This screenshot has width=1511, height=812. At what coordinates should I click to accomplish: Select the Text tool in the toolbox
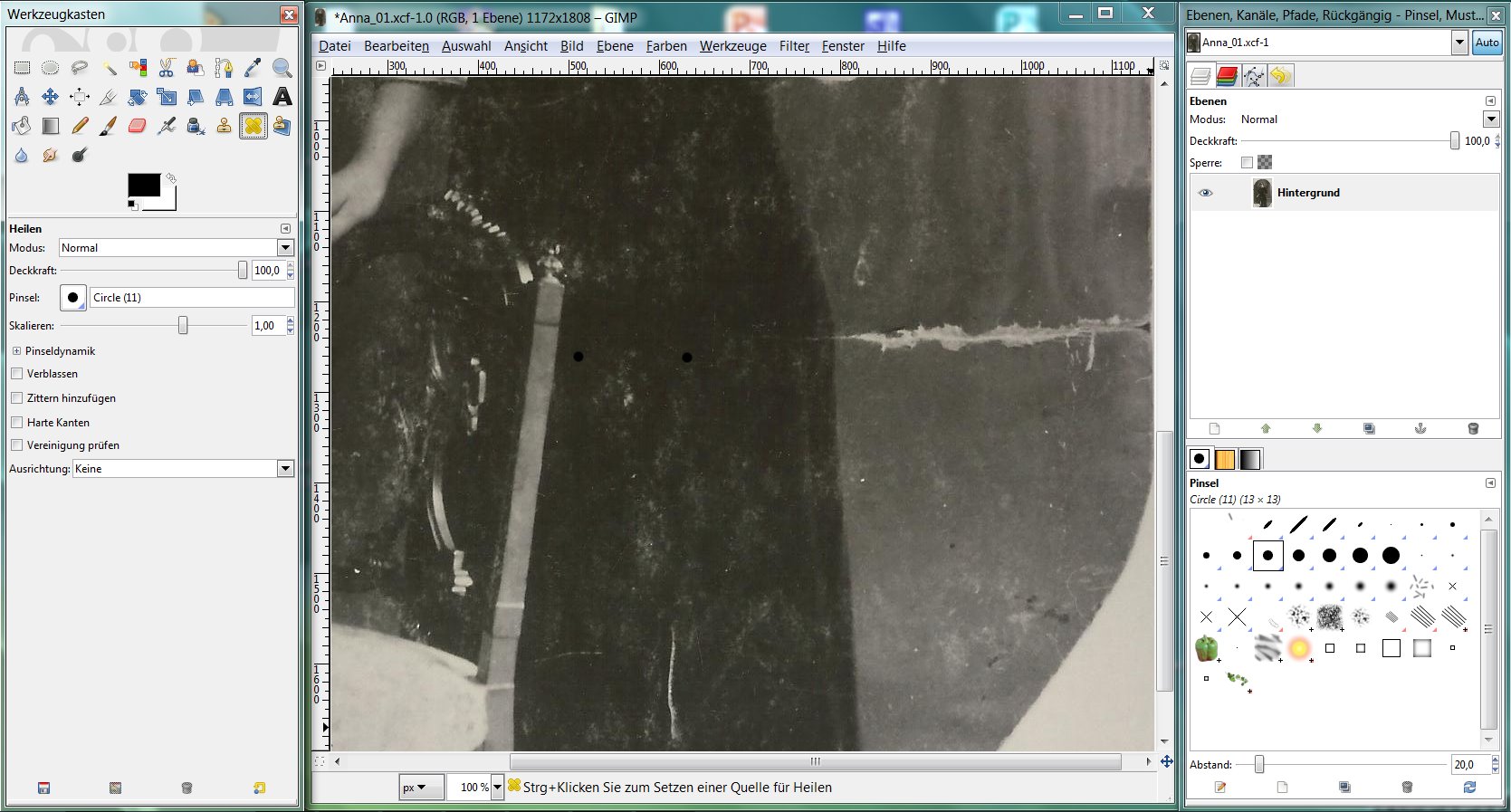[x=282, y=97]
